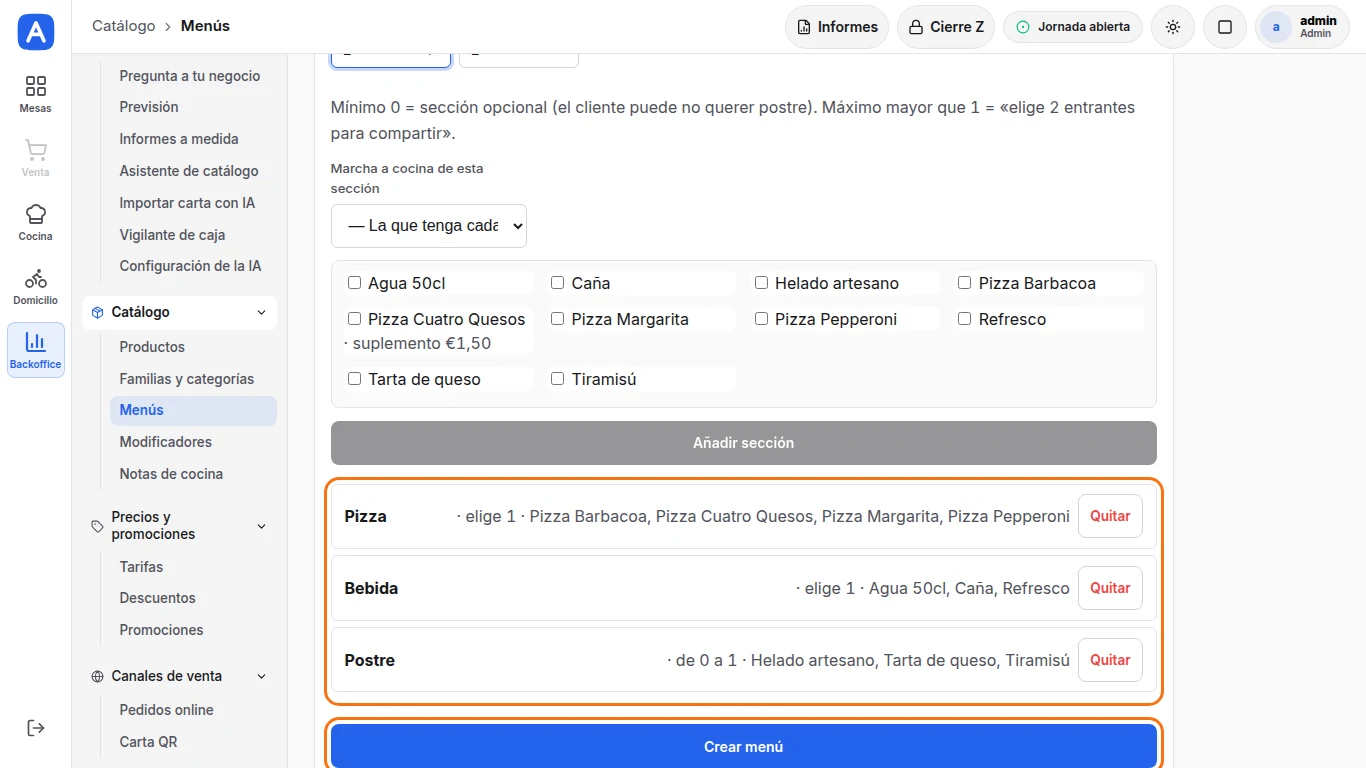
Task: Click the Crear menú button
Action: [x=744, y=746]
